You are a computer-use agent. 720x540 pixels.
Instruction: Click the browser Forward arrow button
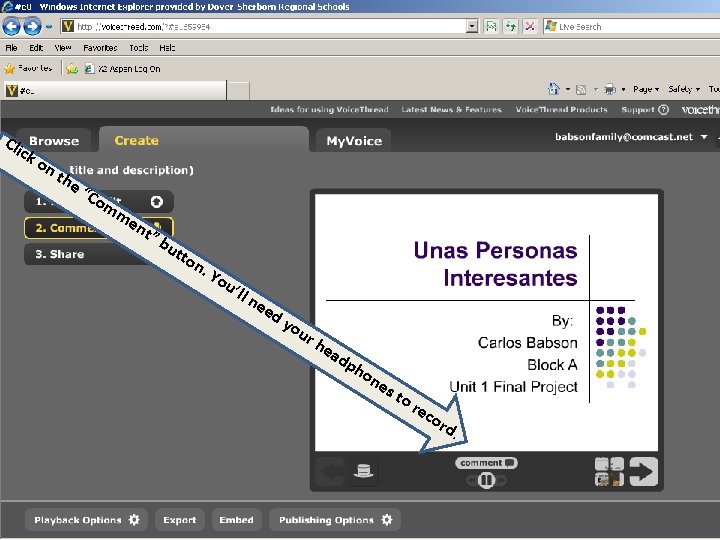tap(32, 27)
